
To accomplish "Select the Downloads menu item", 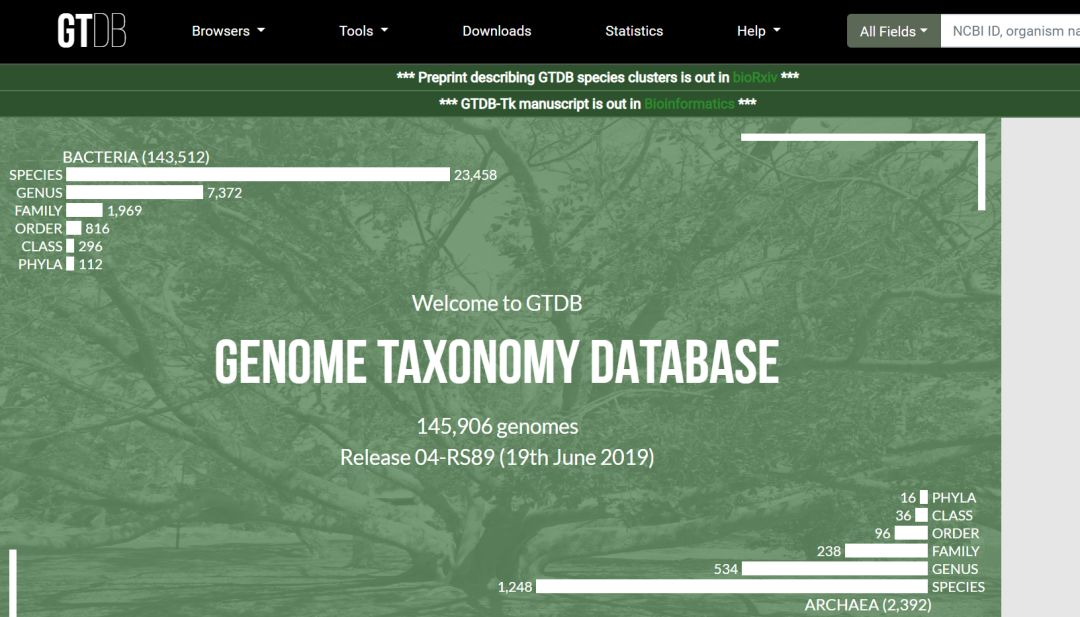I will point(497,31).
